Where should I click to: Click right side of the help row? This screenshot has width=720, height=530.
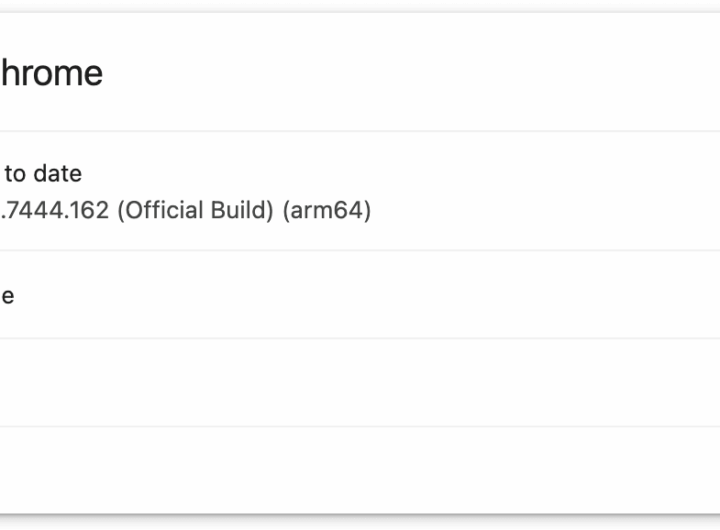click(650, 295)
